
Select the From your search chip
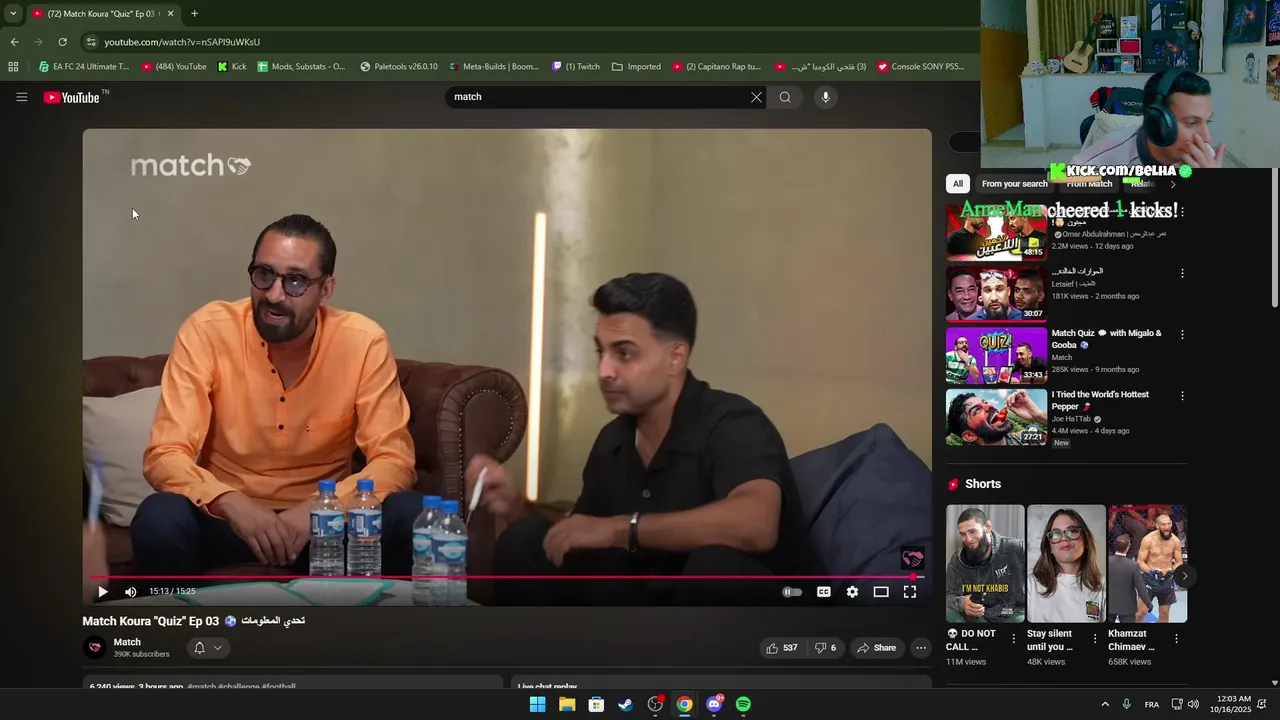coord(1014,184)
